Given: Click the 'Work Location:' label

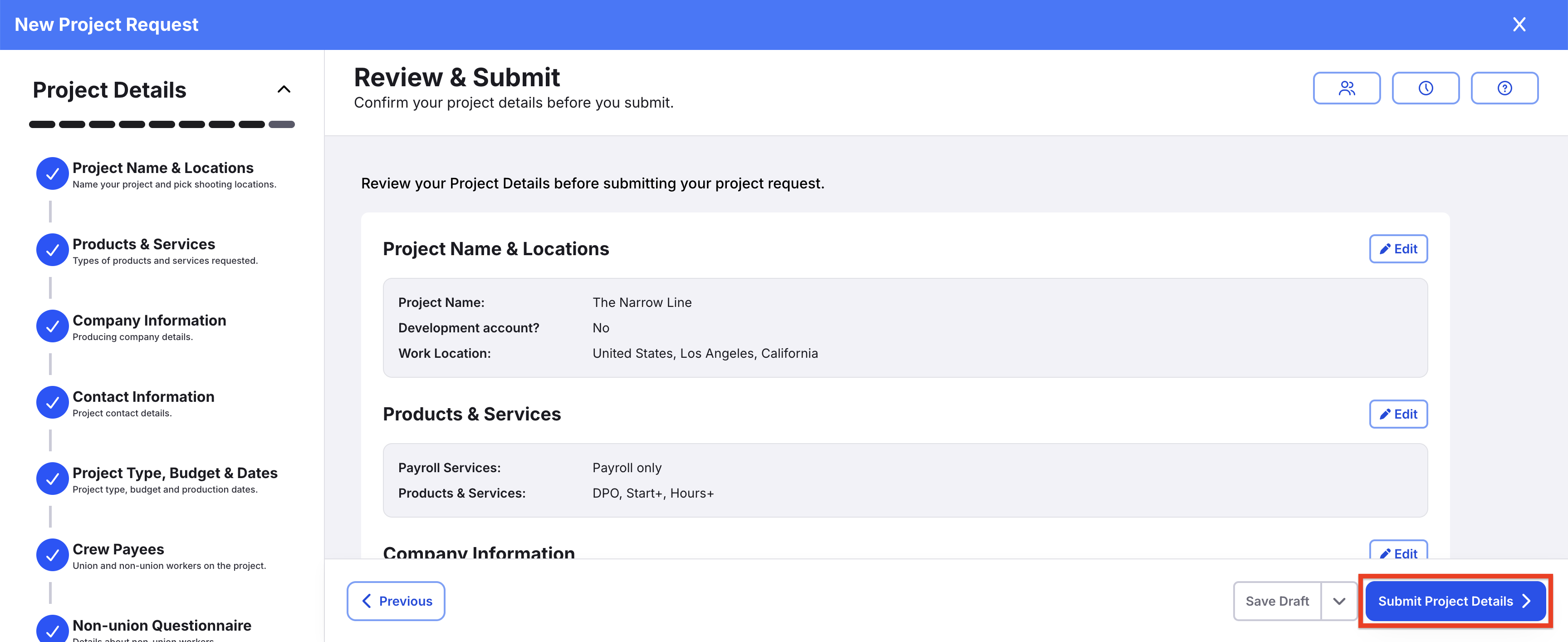Looking at the screenshot, I should 444,353.
